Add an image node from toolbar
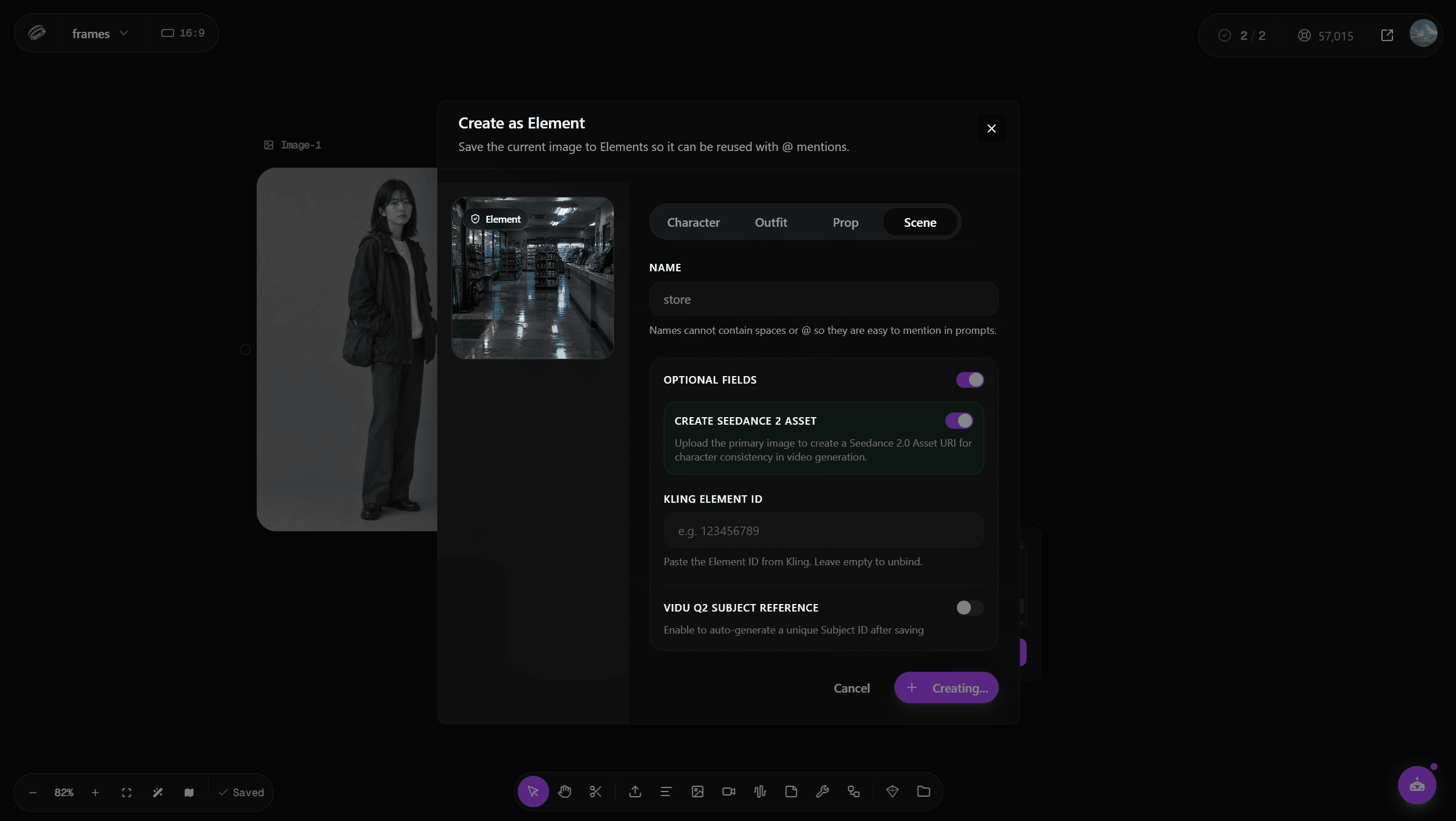This screenshot has width=1456, height=821. pos(697,791)
